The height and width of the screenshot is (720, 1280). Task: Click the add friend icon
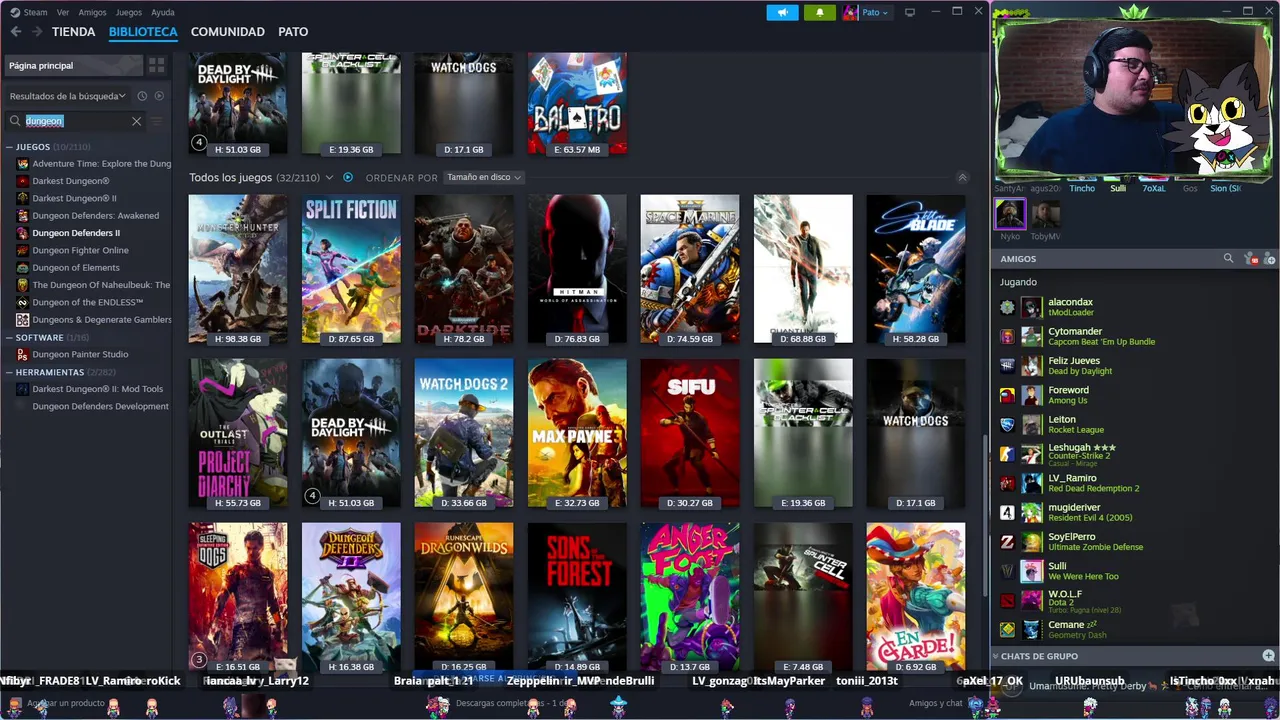pyautogui.click(x=1270, y=259)
